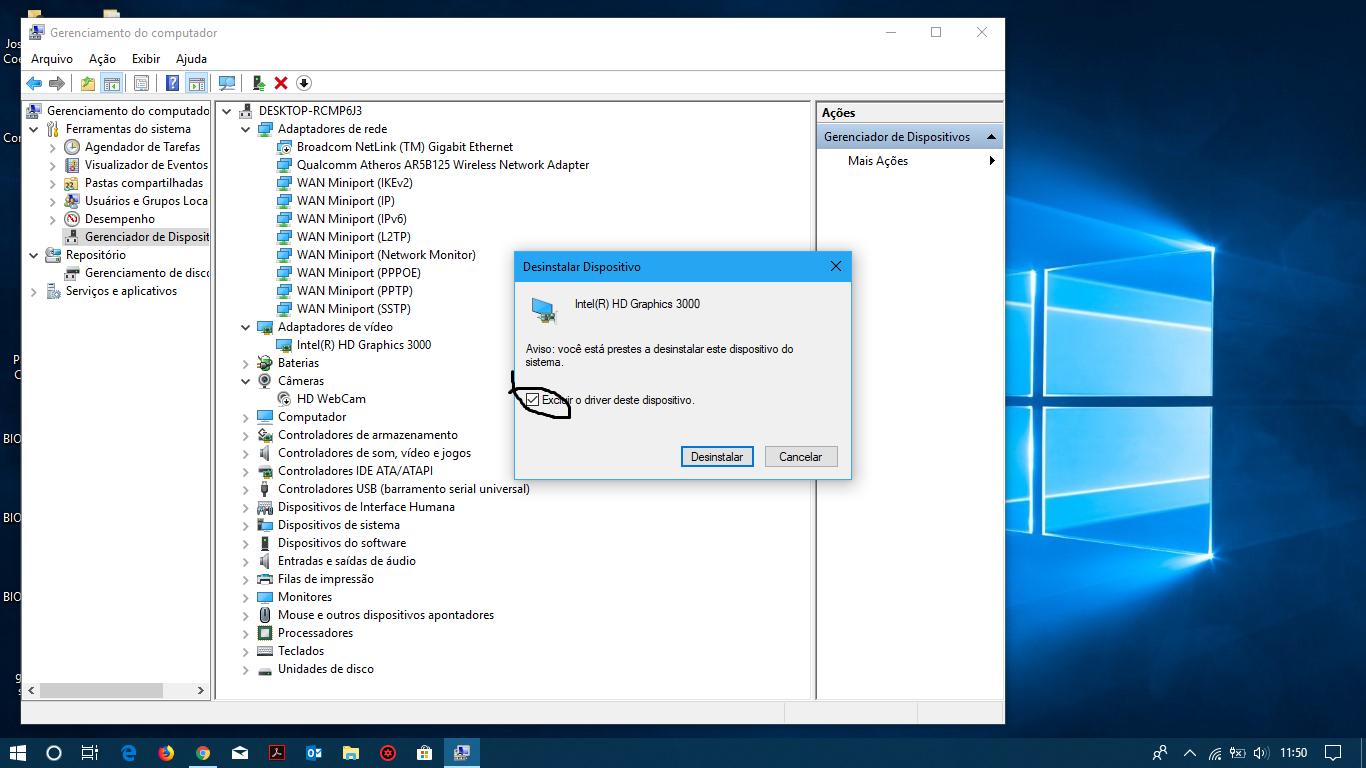This screenshot has height=768, width=1366.
Task: Click the Cortana circle icon
Action: (54, 753)
